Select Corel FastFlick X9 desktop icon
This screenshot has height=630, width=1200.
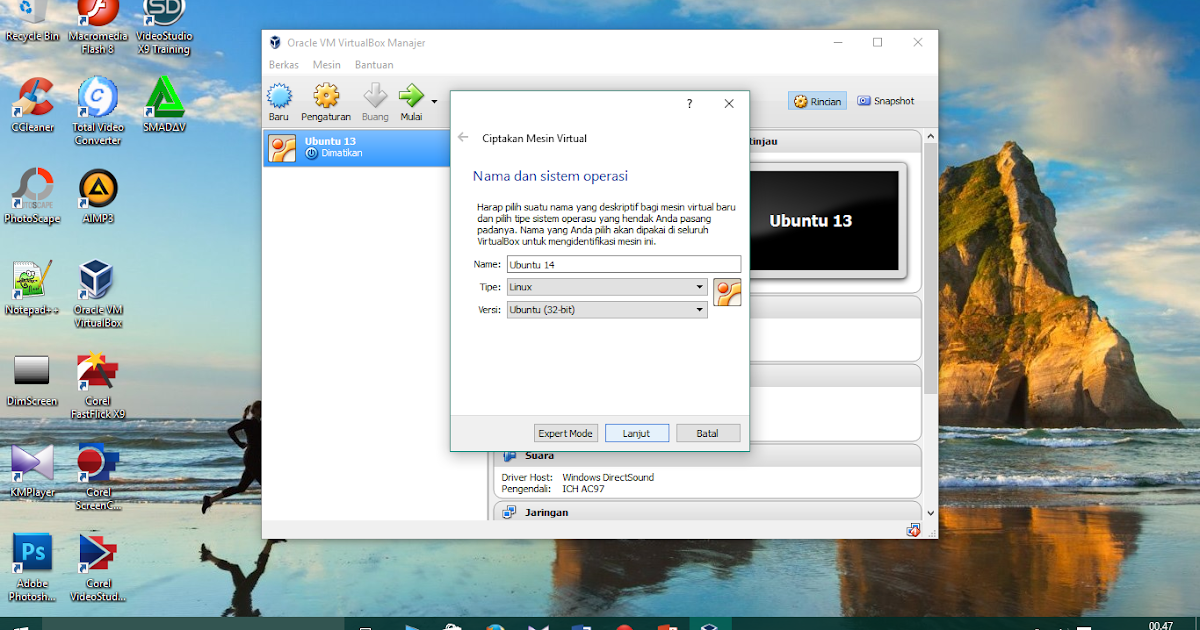coord(98,385)
